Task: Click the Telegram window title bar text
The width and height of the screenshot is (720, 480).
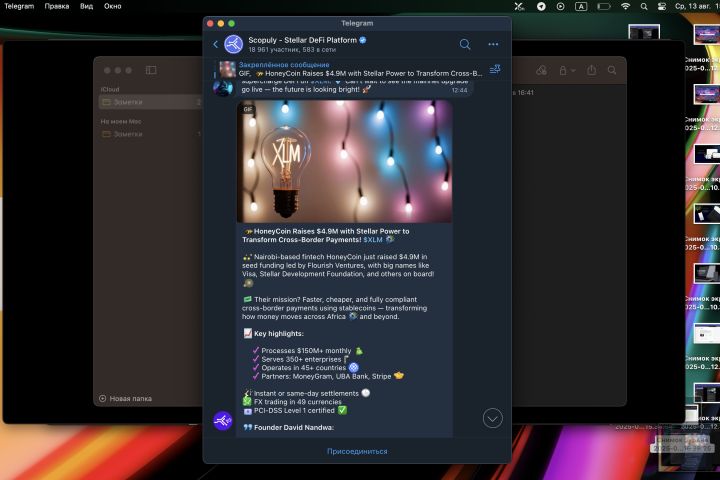Action: point(357,23)
